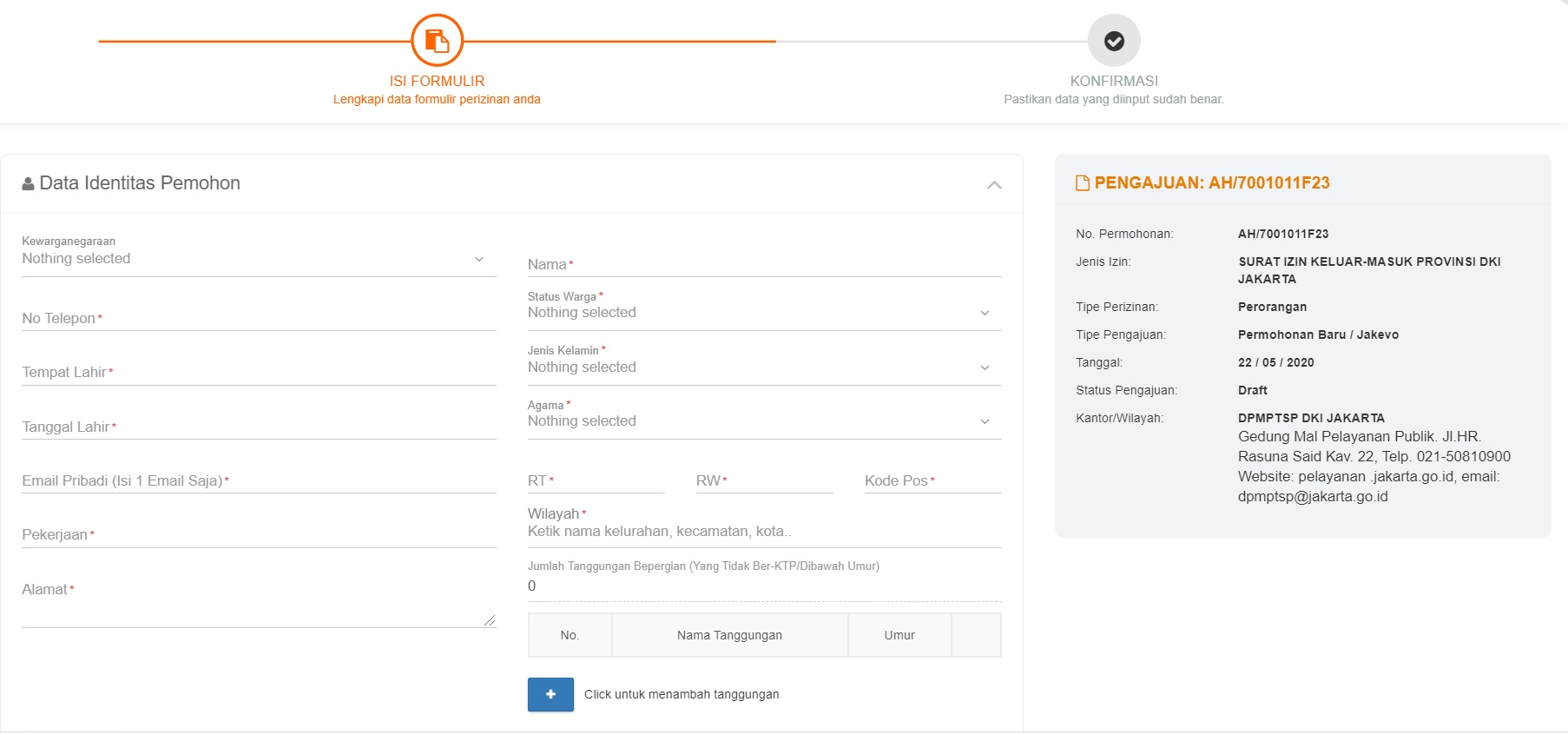Click the Nama Tanggungan column header
This screenshot has height=735, width=1568.
[x=729, y=635]
